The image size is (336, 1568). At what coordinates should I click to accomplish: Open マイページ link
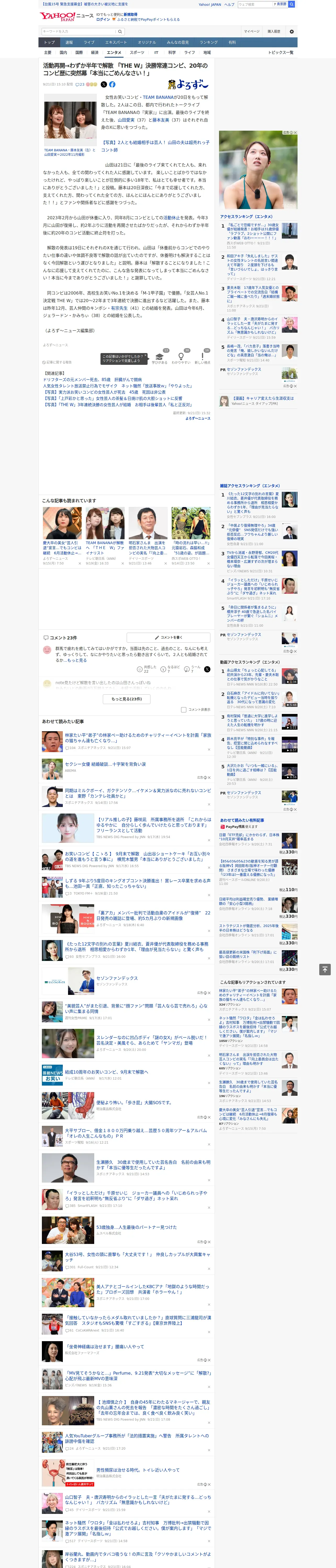(x=251, y=31)
